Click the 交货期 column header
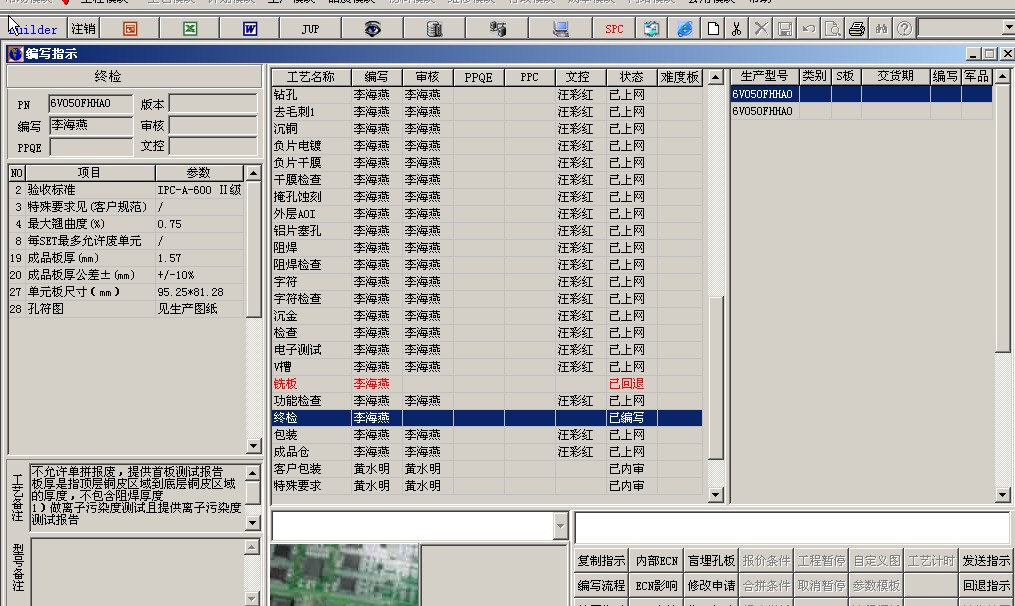This screenshot has width=1015, height=606. coord(895,76)
